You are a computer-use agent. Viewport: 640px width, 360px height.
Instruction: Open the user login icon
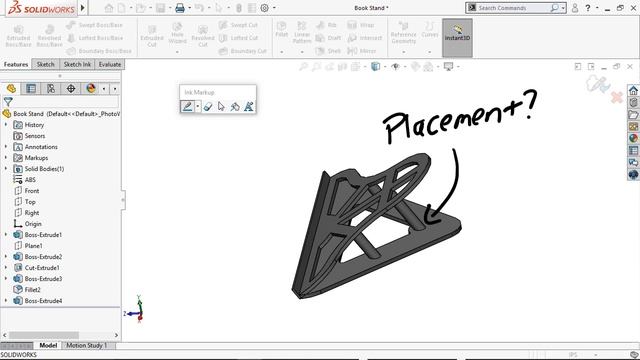(x=575, y=8)
